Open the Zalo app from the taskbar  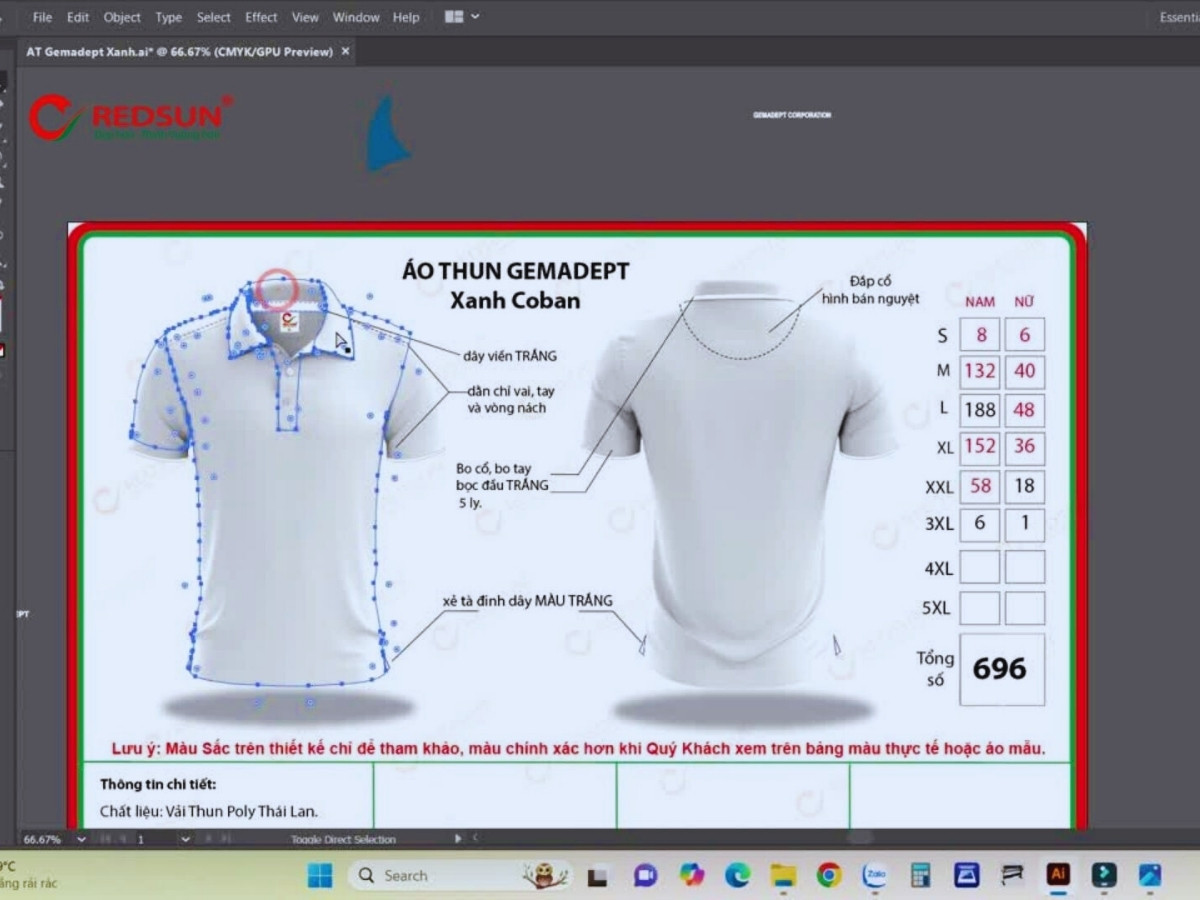point(874,875)
